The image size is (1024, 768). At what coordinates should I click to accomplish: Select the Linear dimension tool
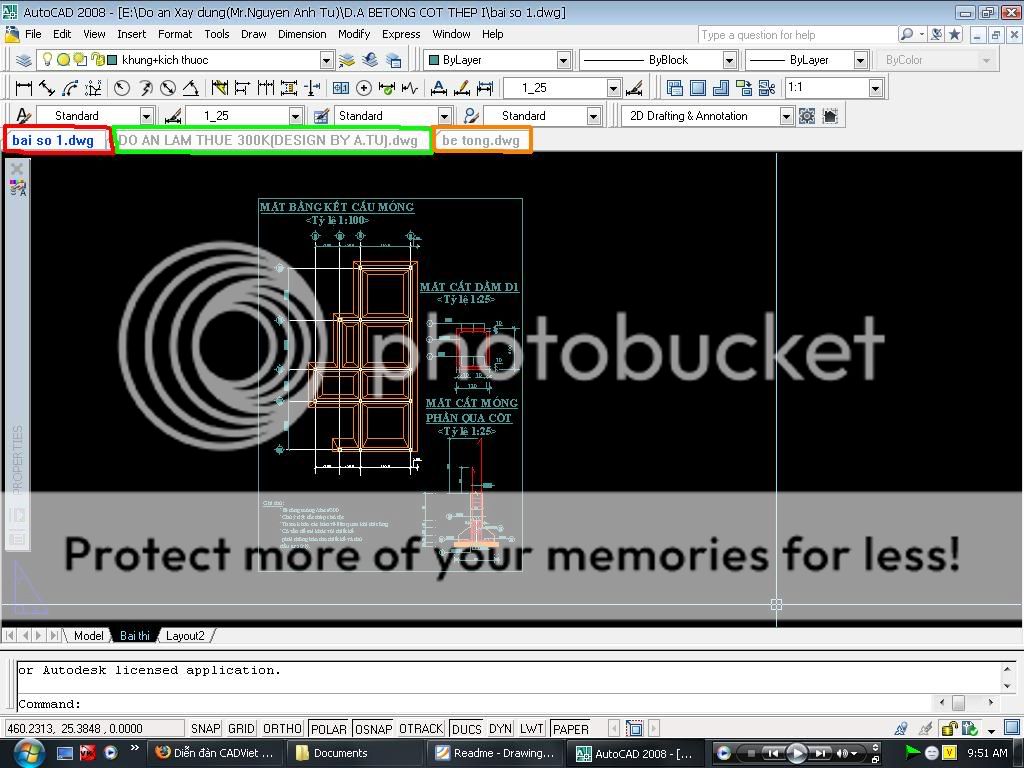click(24, 88)
